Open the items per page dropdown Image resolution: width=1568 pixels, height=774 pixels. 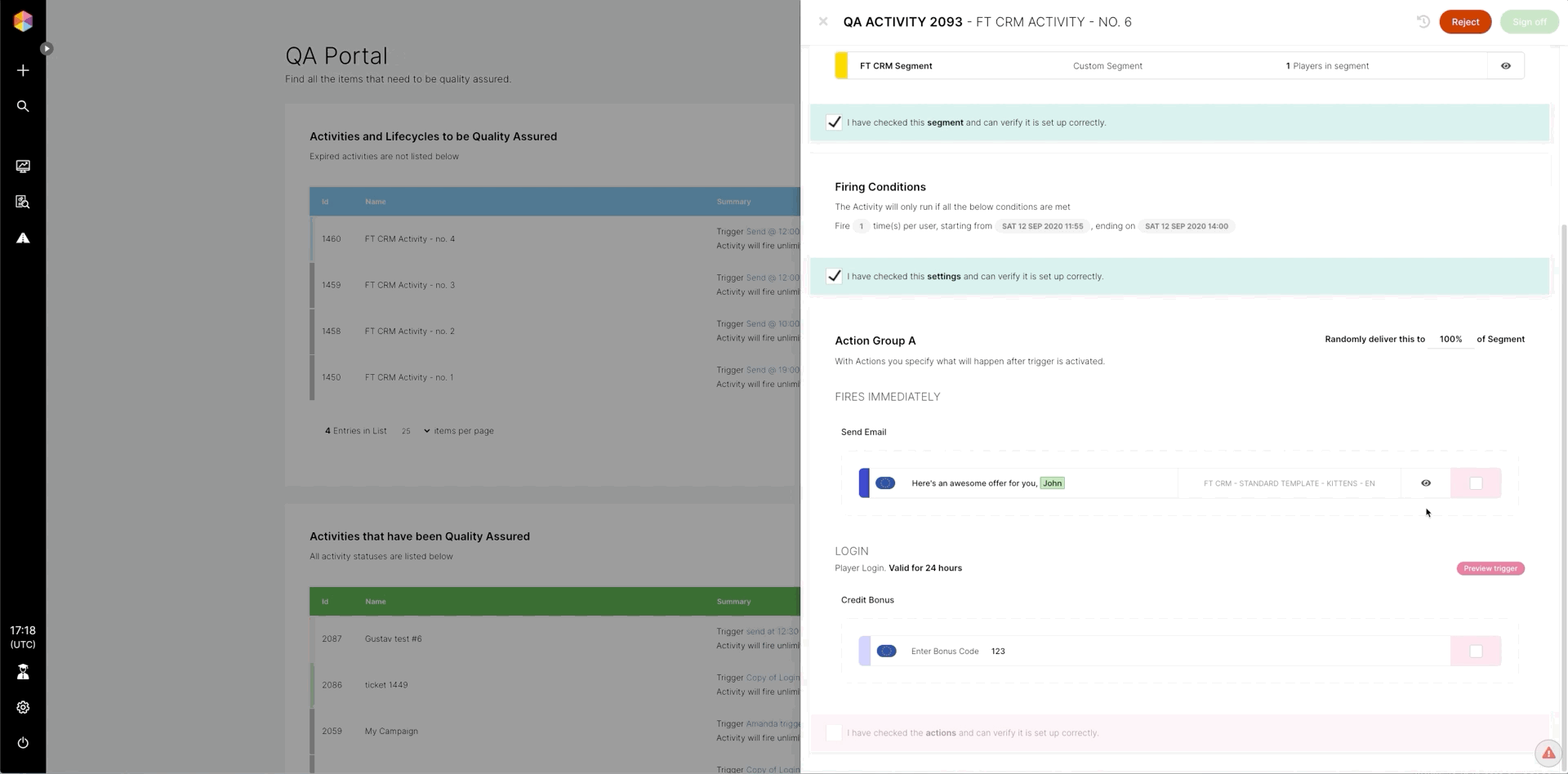point(416,431)
